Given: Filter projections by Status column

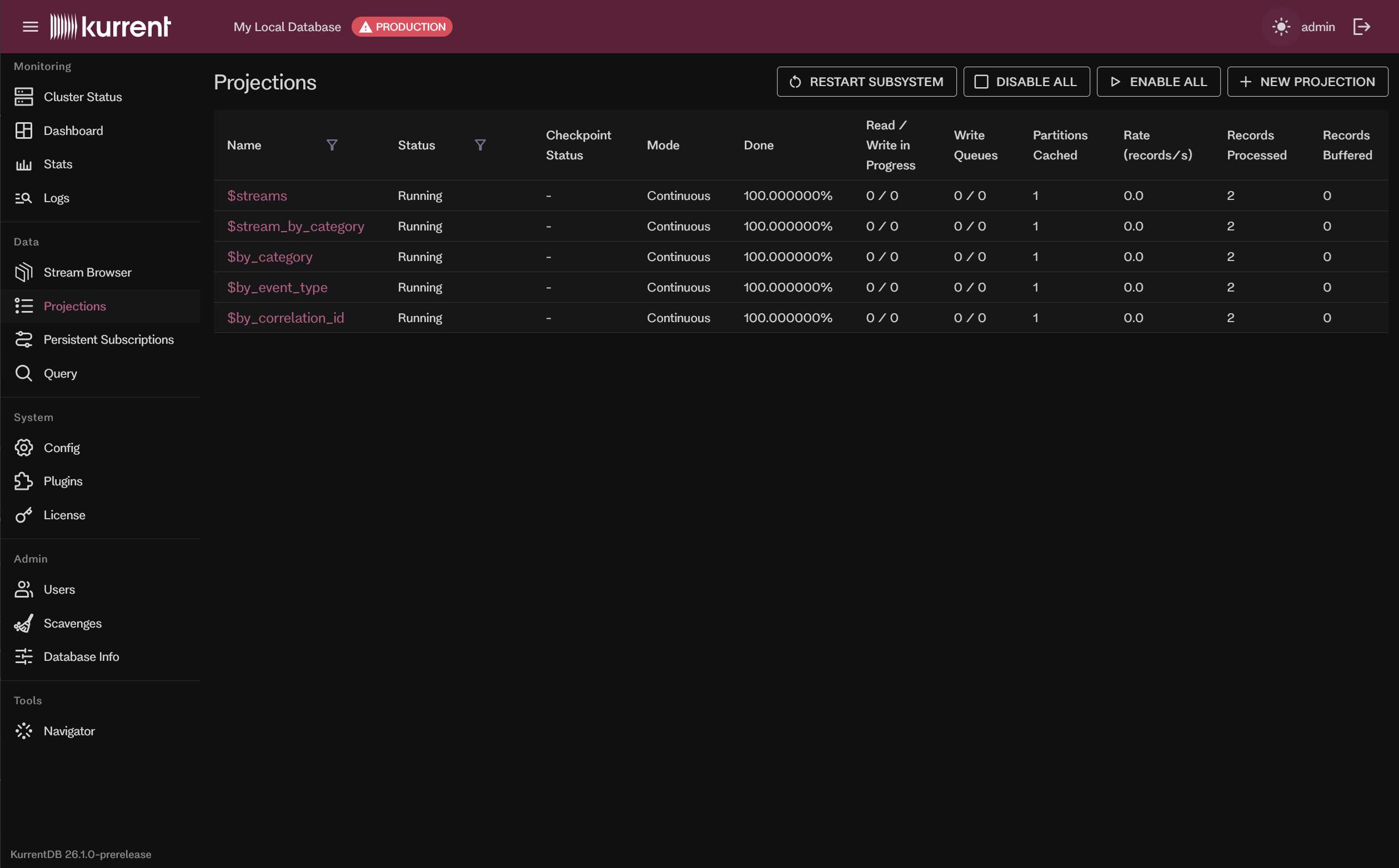Looking at the screenshot, I should (x=480, y=145).
